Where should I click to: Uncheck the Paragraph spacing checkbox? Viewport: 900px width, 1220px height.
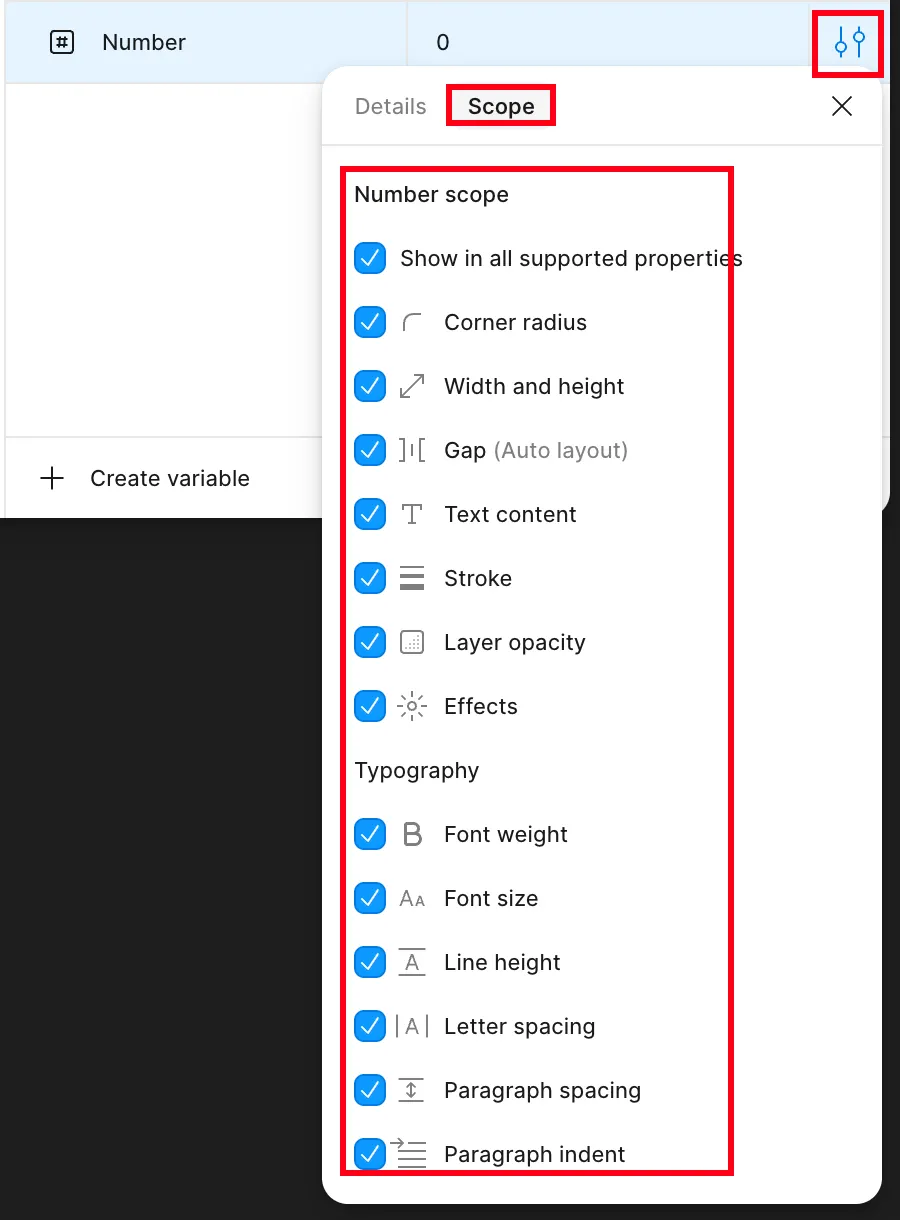point(370,1091)
